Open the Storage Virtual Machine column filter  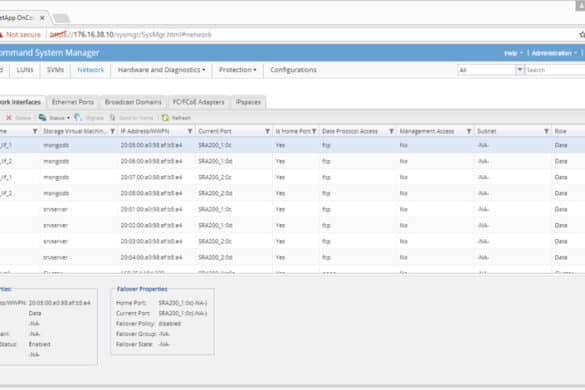[x=112, y=131]
